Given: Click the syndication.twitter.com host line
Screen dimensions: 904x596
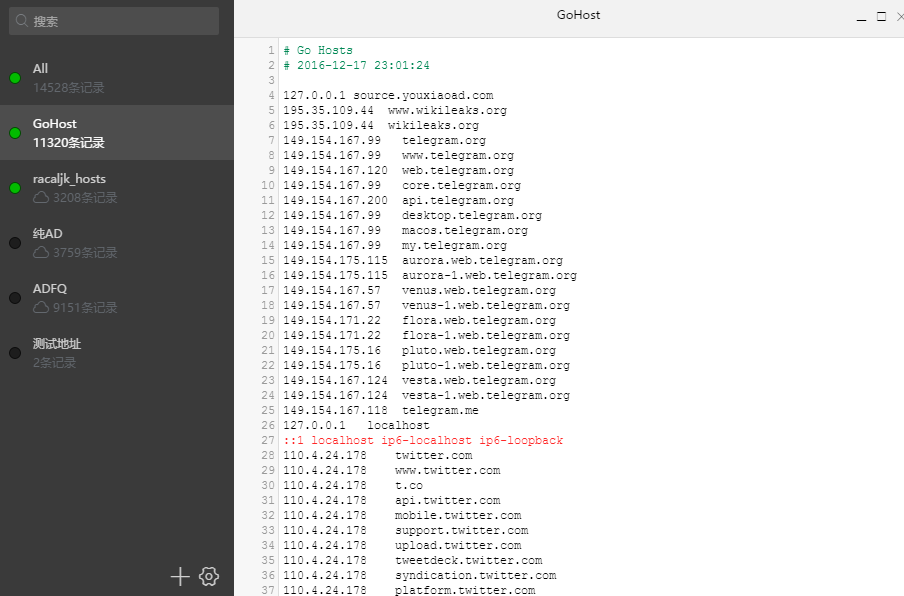Looking at the screenshot, I should [420, 575].
